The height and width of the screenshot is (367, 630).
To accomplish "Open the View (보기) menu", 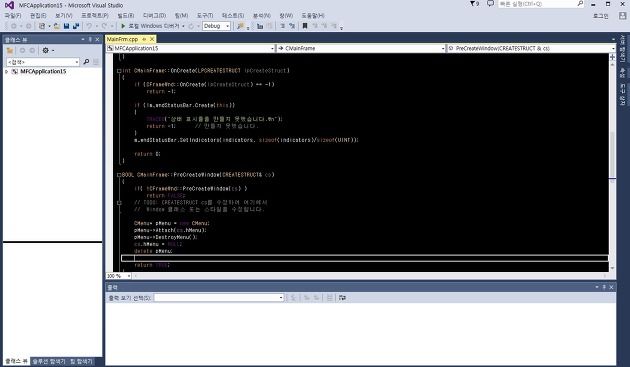I will (x=63, y=16).
